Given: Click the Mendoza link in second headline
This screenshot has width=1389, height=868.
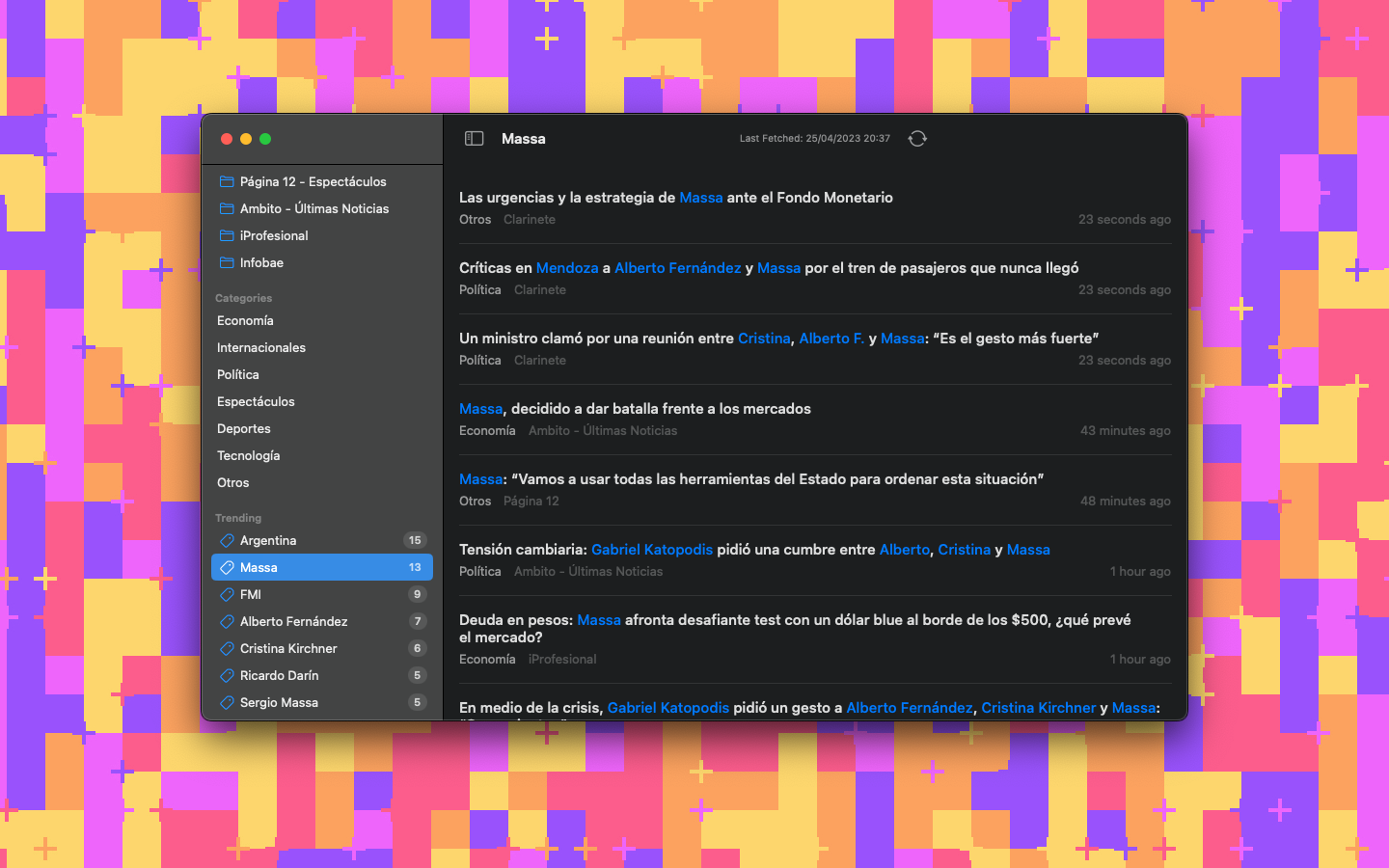Looking at the screenshot, I should (x=567, y=268).
